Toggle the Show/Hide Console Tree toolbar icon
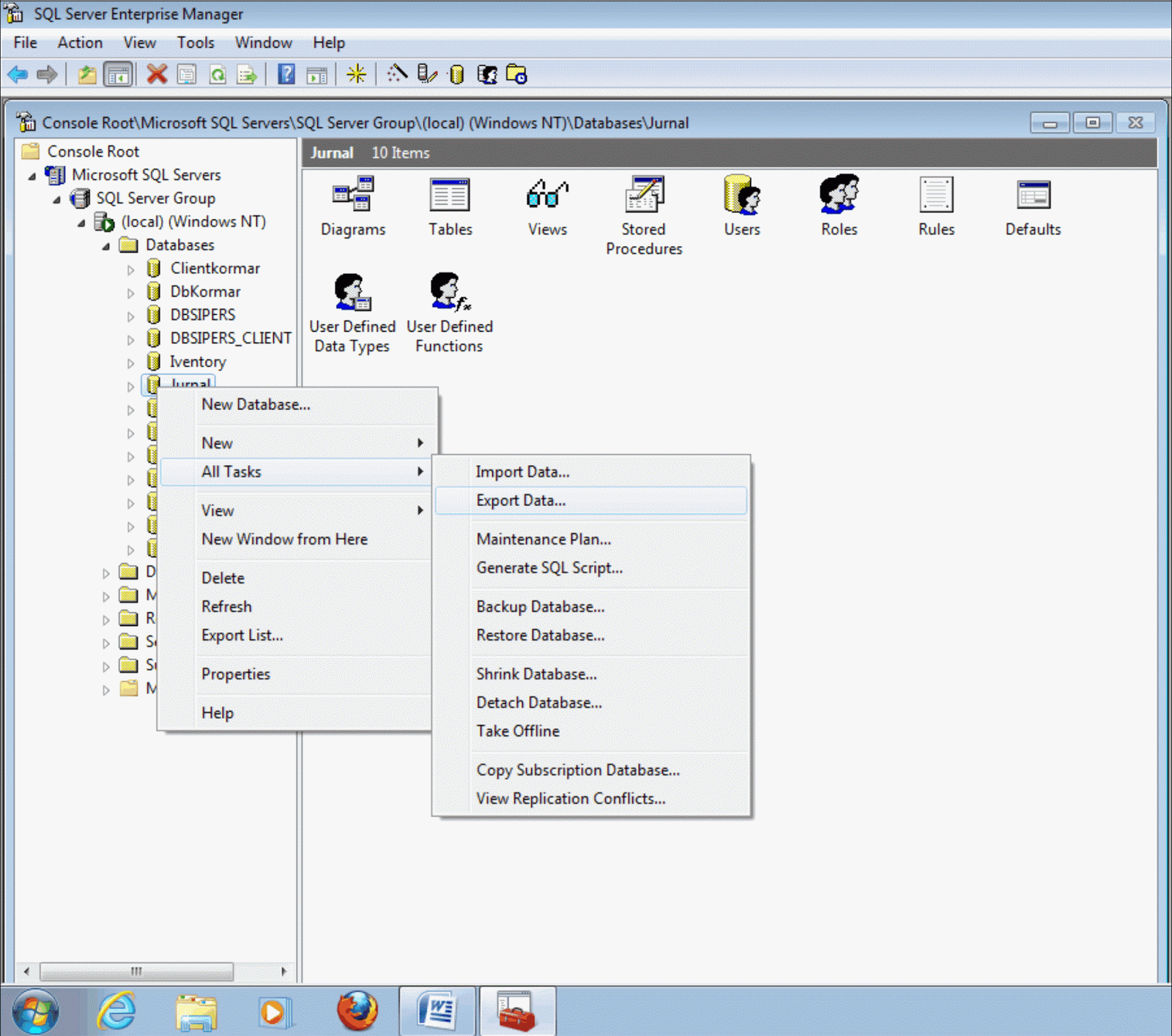1172x1036 pixels. click(118, 74)
